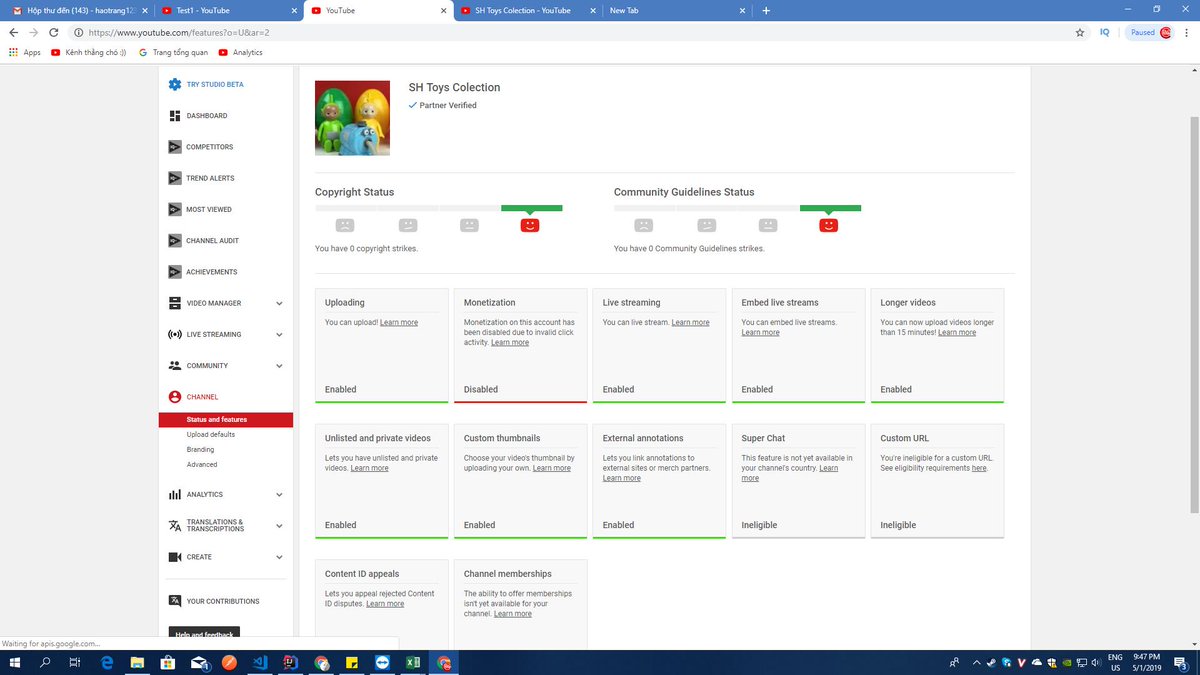Click Learn more in Content ID appeals card
This screenshot has width=1200, height=675.
coord(385,604)
